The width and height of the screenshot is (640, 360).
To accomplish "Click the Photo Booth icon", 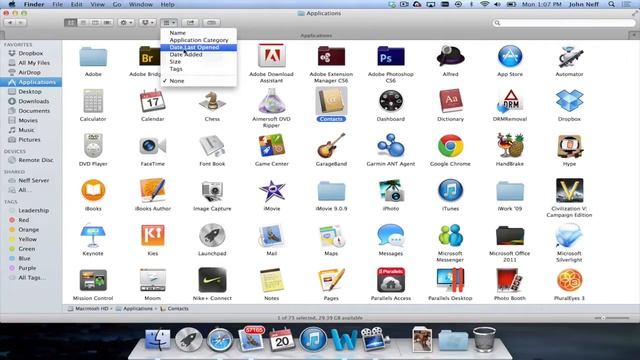I will pos(510,280).
